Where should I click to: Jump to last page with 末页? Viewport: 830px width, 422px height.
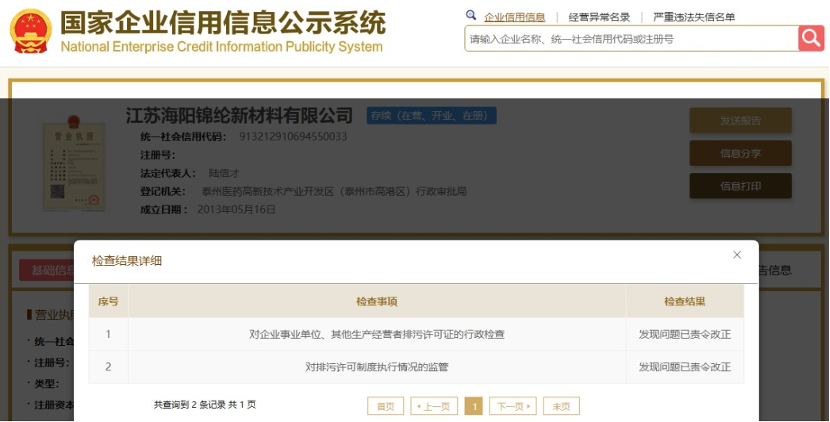coord(561,406)
